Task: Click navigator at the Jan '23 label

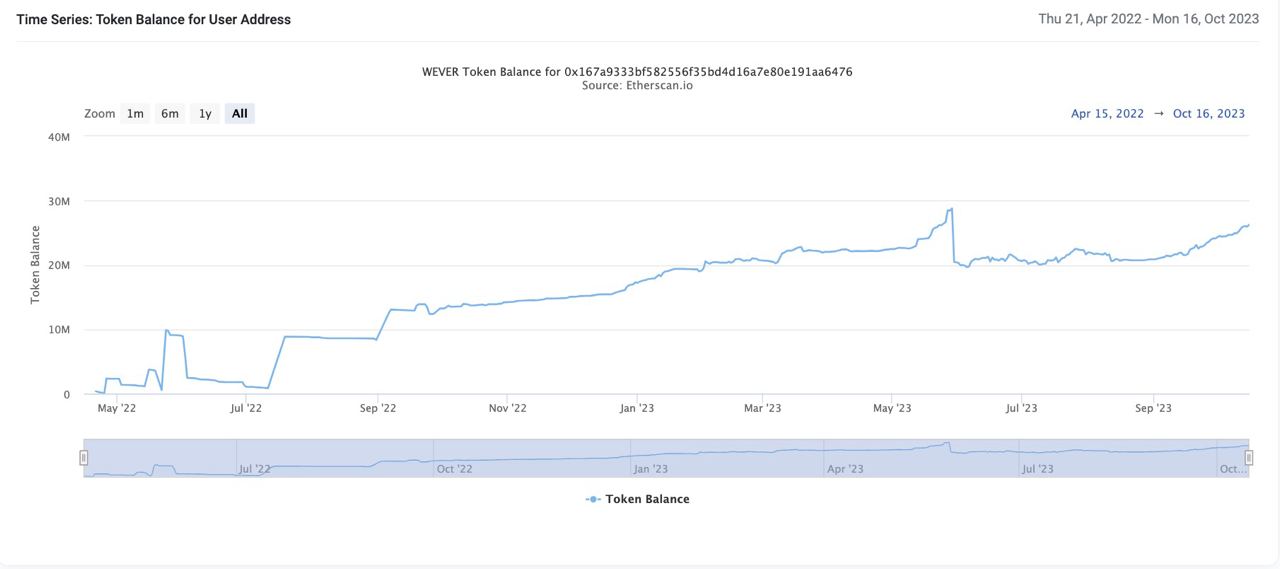Action: 650,469
